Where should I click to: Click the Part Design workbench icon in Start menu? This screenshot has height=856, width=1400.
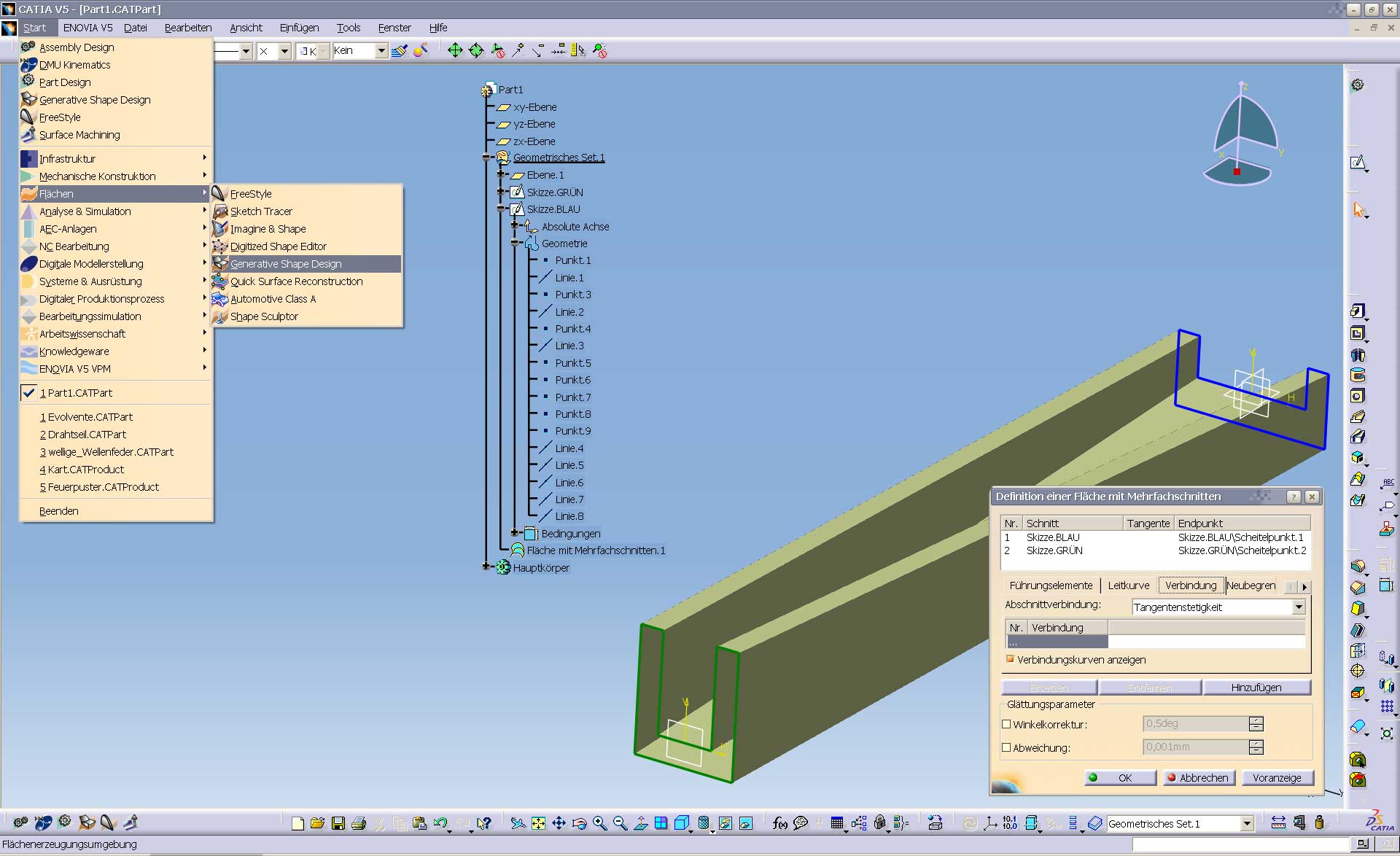28,82
